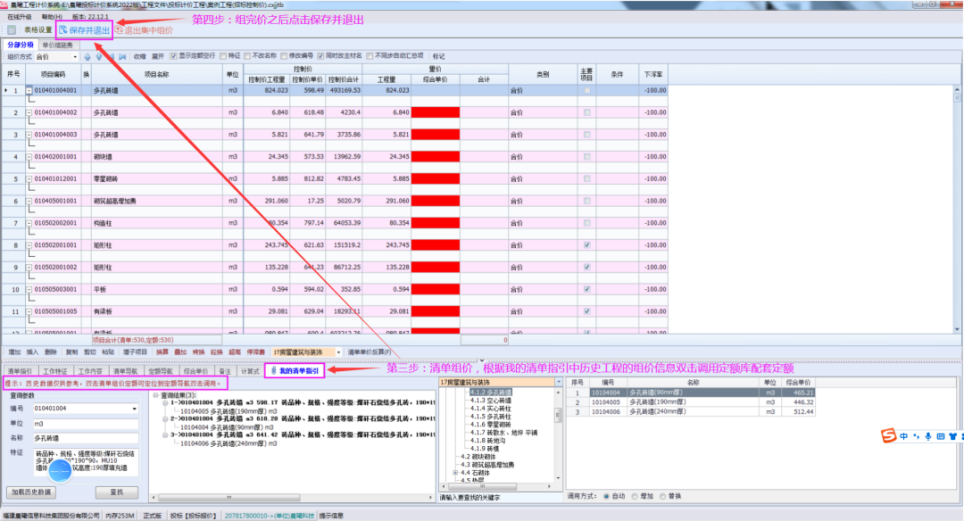This screenshot has height=522, width=964.
Task: Click the 查找 button
Action: (x=116, y=492)
